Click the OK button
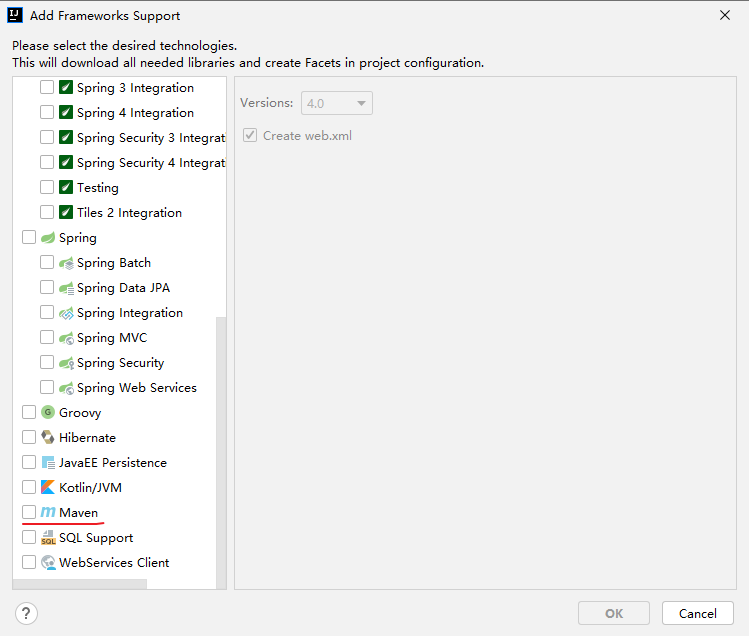This screenshot has width=749, height=636. (614, 613)
